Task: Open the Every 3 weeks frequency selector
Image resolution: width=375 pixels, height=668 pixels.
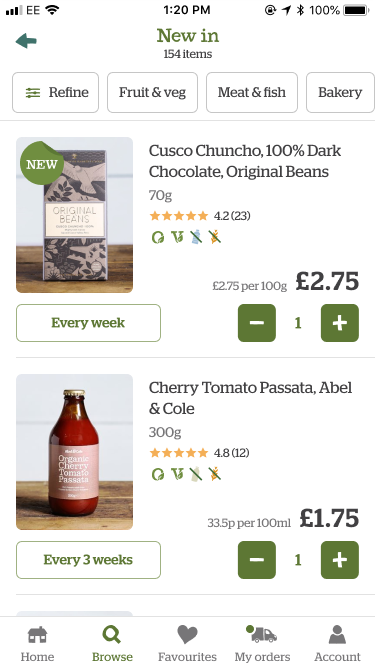Action: tap(88, 560)
